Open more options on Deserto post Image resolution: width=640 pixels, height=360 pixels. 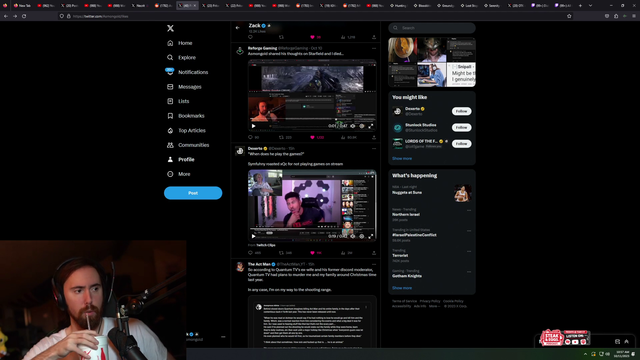(x=373, y=149)
